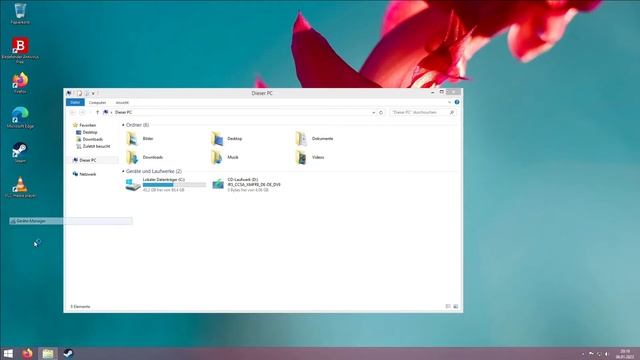Refresh the Dieser PC view
Viewport: 640px width, 360px height.
point(381,112)
